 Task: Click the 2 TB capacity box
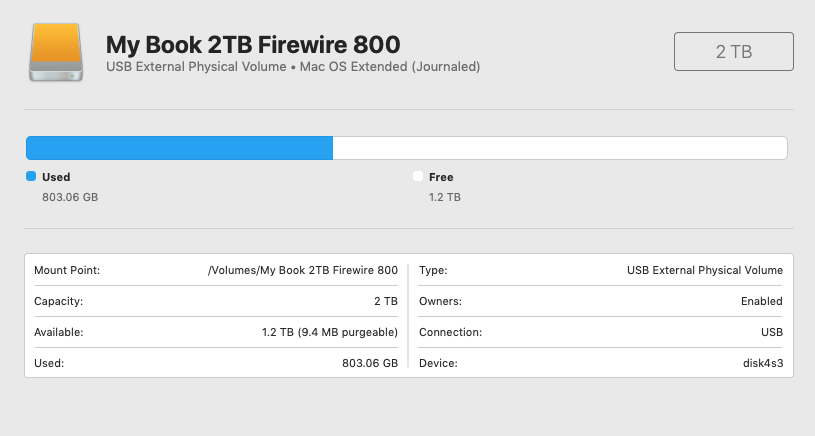(734, 52)
